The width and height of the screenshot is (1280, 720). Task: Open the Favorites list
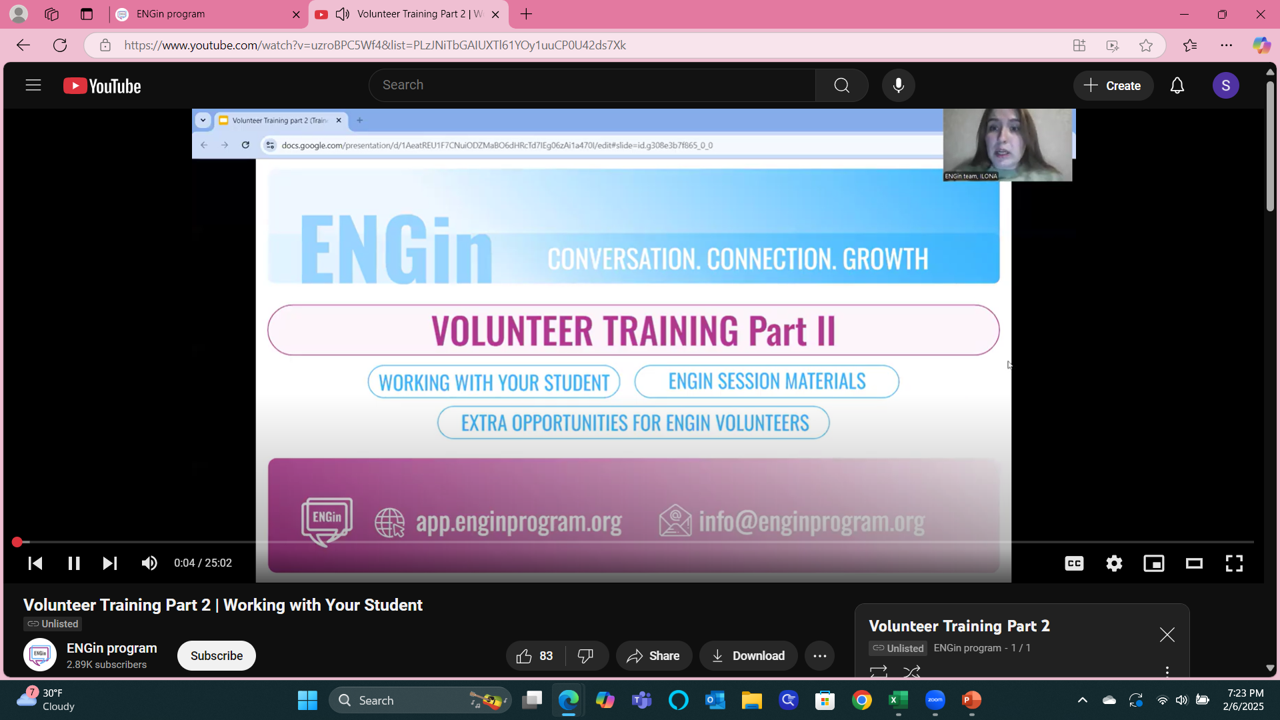pos(1190,45)
